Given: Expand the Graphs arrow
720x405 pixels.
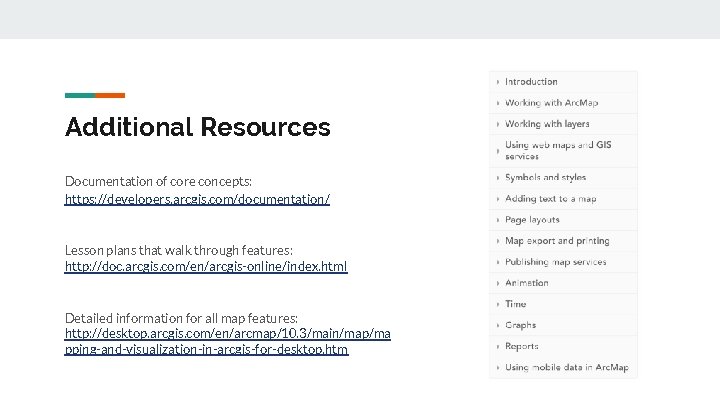Looking at the screenshot, I should click(x=498, y=326).
